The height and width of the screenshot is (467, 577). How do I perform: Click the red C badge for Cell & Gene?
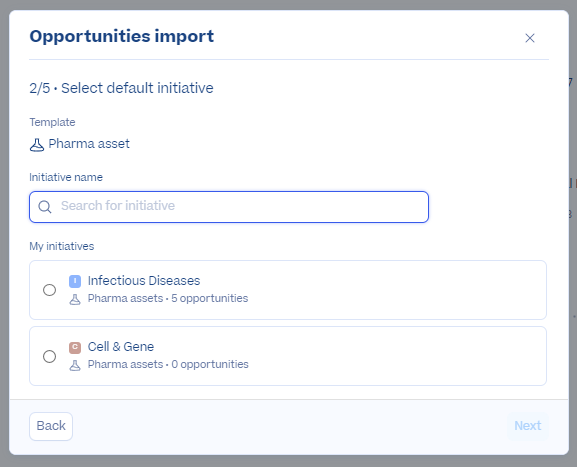click(75, 347)
